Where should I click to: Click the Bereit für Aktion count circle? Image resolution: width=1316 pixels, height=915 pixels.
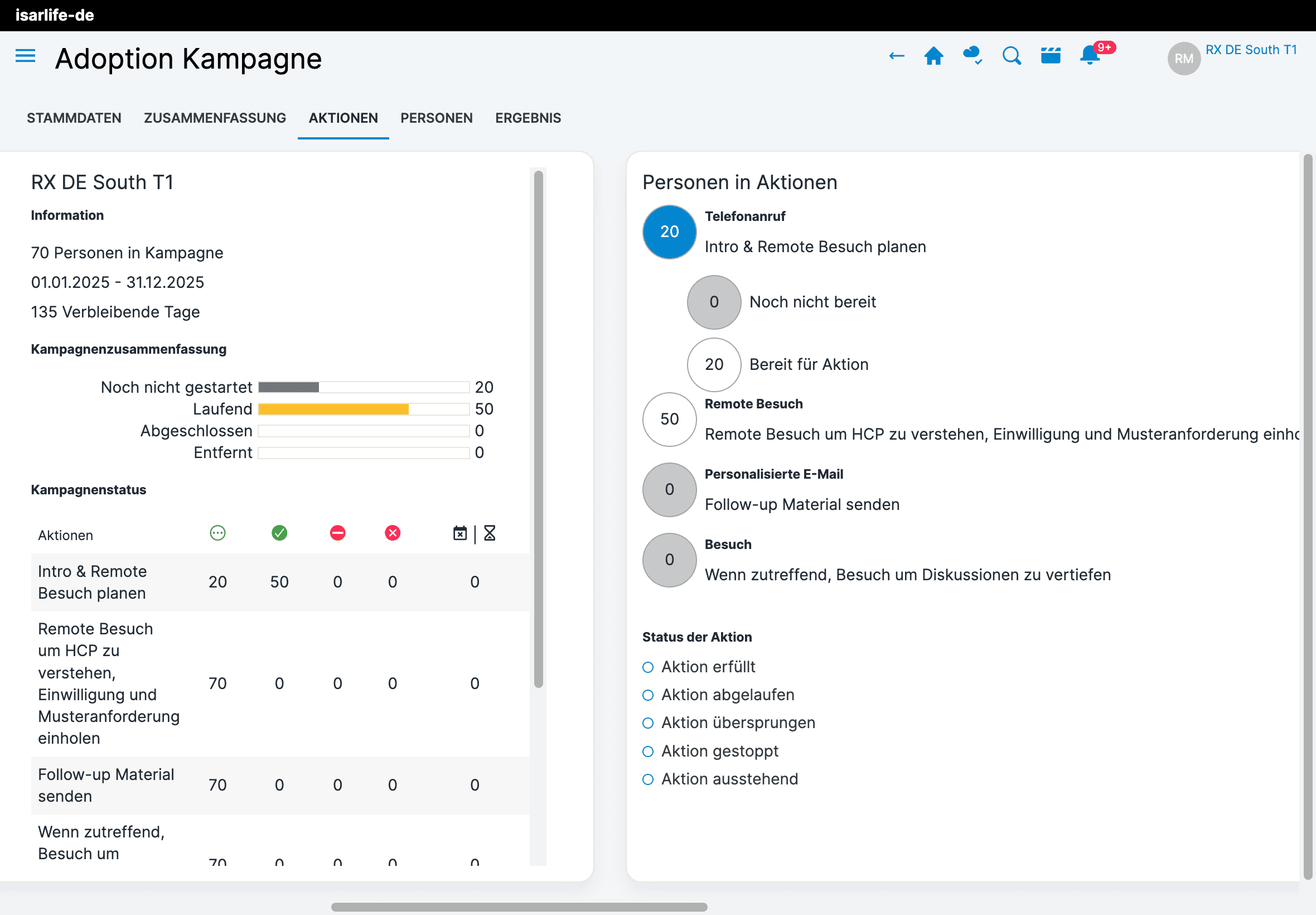pos(713,365)
